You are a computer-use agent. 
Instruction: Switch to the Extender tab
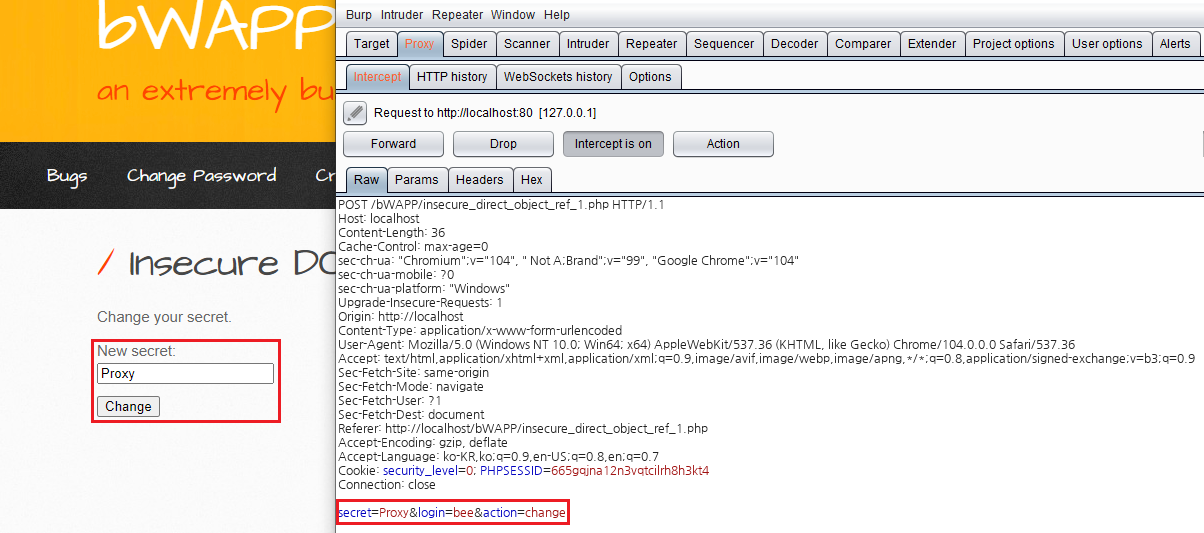coord(932,44)
